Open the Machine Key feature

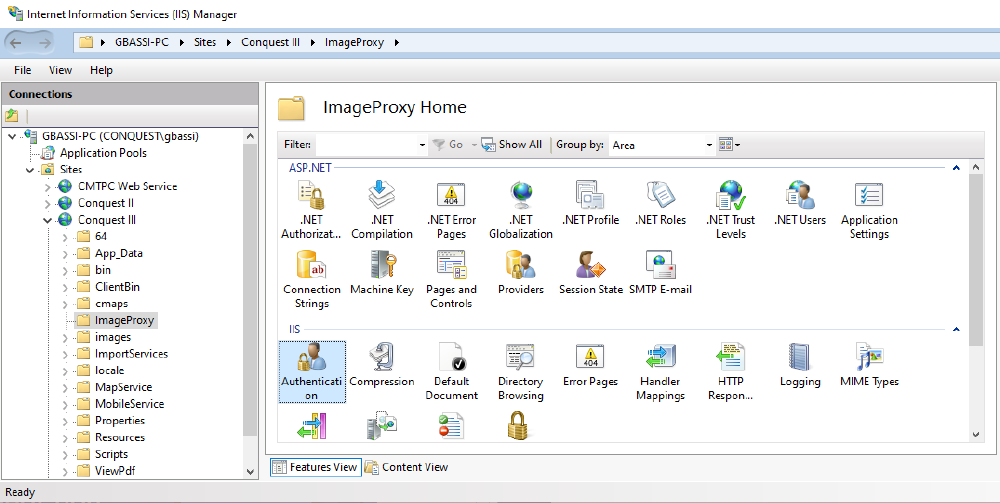(381, 273)
